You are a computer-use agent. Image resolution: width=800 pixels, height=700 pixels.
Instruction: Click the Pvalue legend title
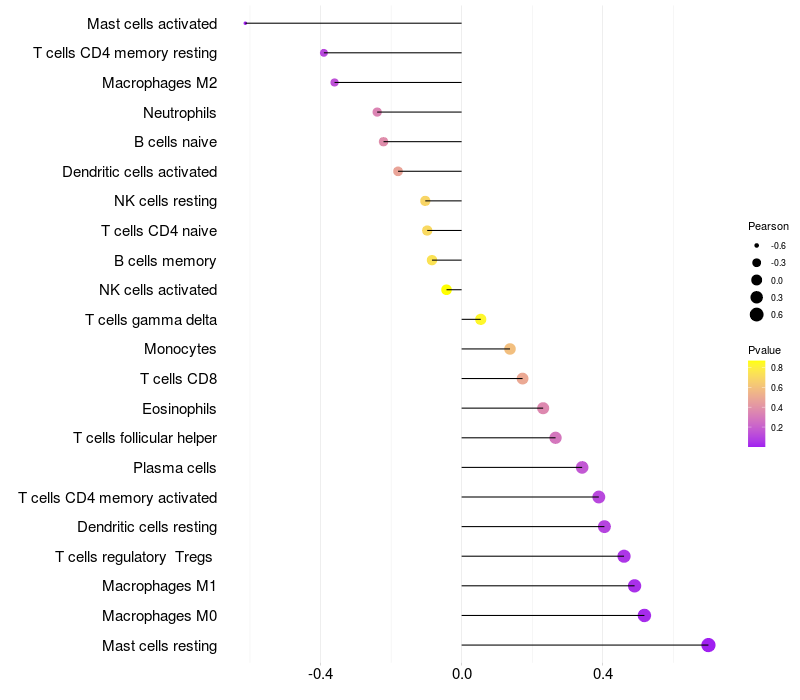764,350
